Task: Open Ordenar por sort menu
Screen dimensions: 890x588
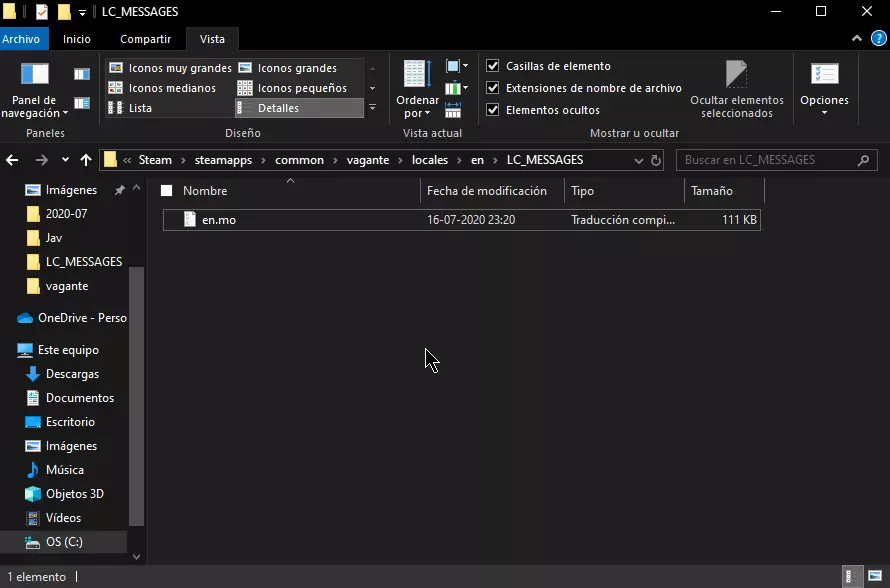Action: [417, 90]
